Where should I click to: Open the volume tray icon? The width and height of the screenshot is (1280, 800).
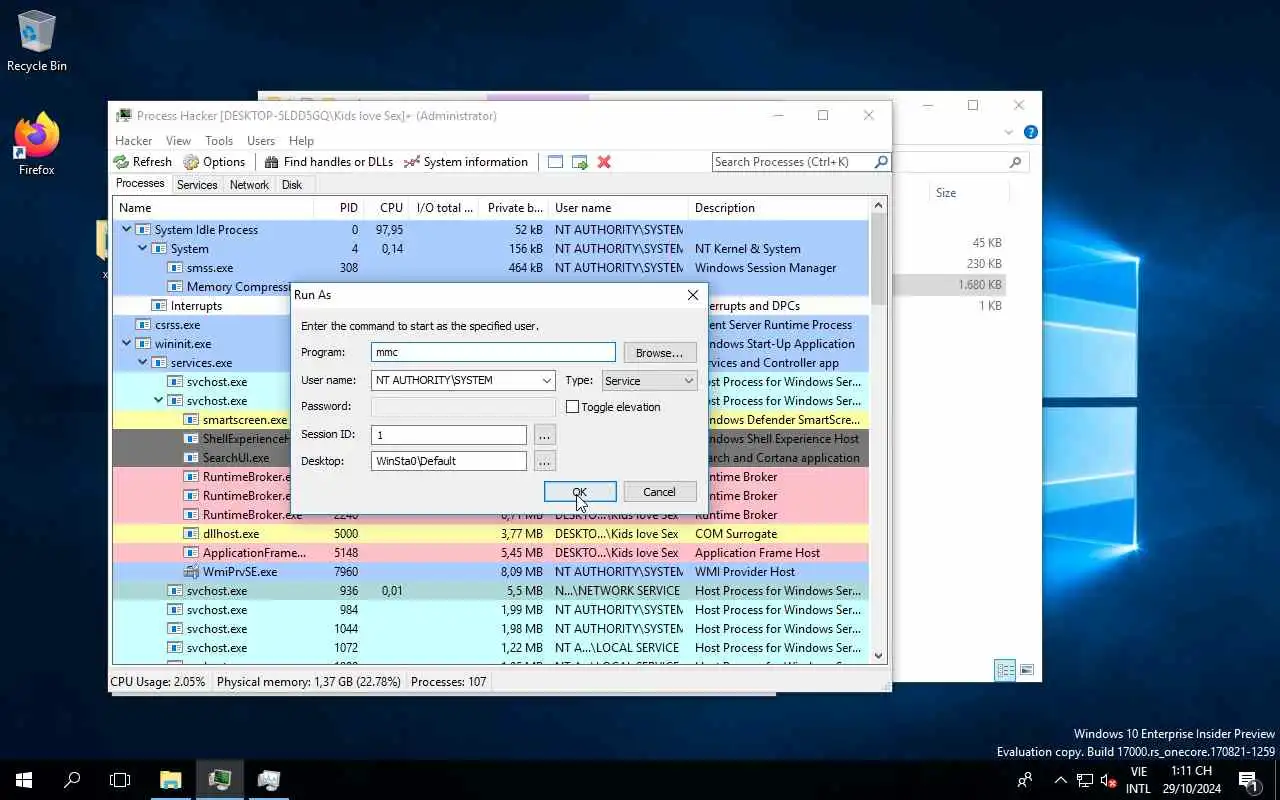point(1108,780)
